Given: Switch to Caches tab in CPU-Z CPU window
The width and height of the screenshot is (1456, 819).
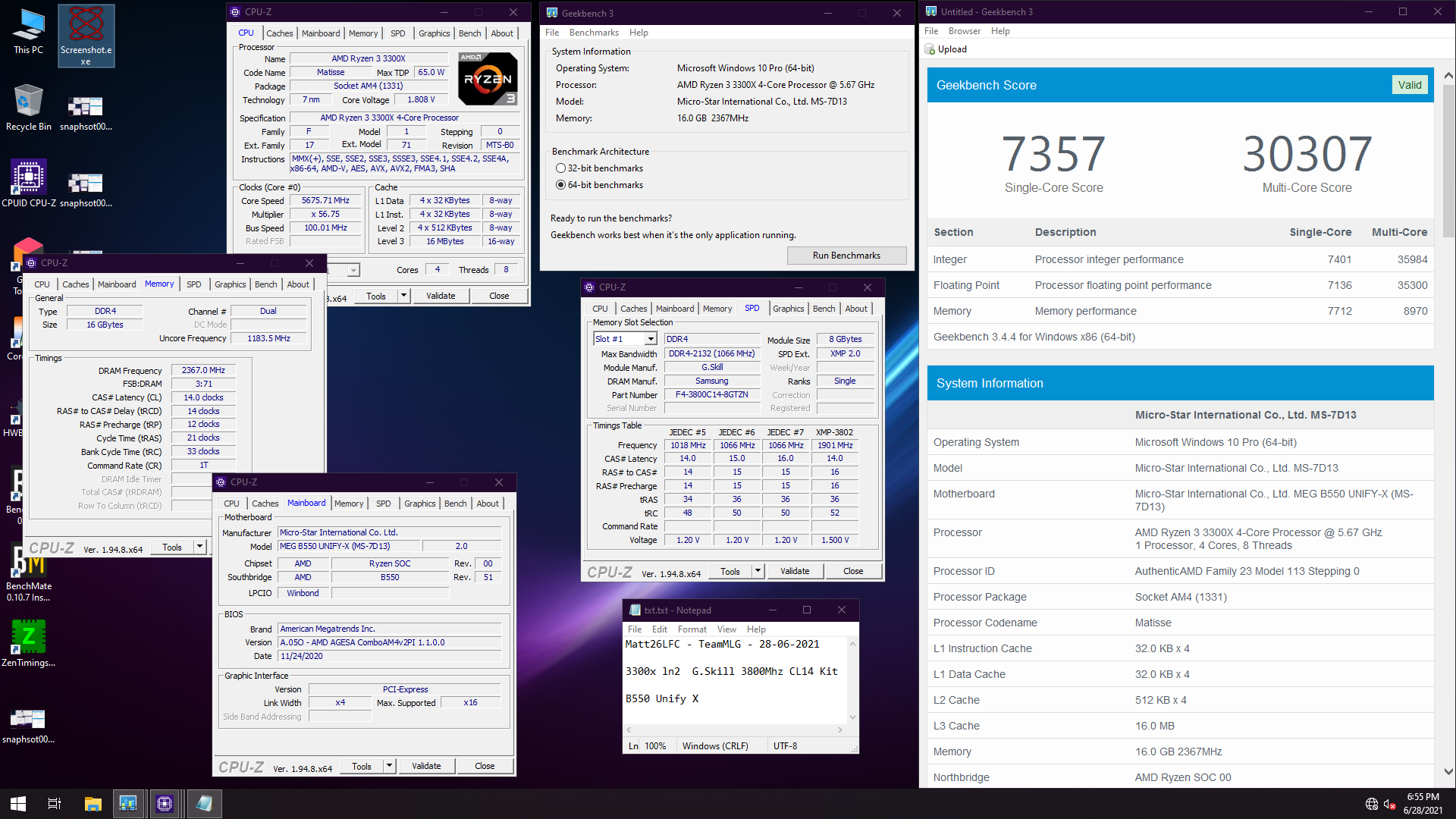Looking at the screenshot, I should tap(279, 33).
